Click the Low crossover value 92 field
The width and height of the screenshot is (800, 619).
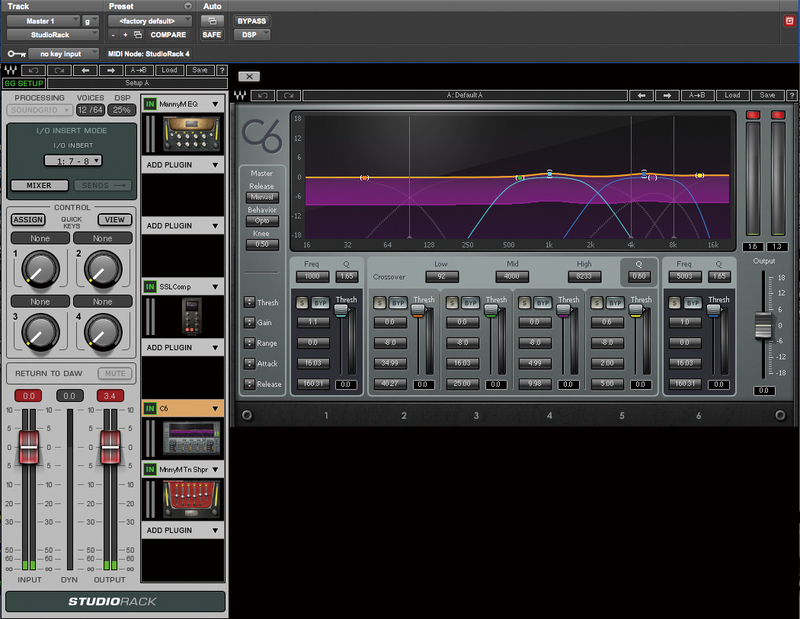[x=442, y=277]
